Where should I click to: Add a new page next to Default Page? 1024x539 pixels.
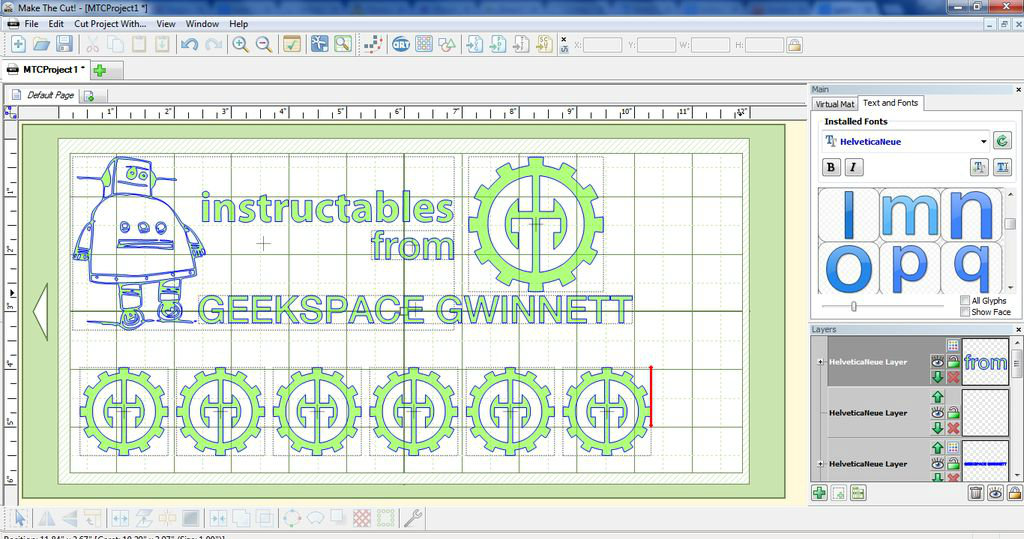pos(89,96)
